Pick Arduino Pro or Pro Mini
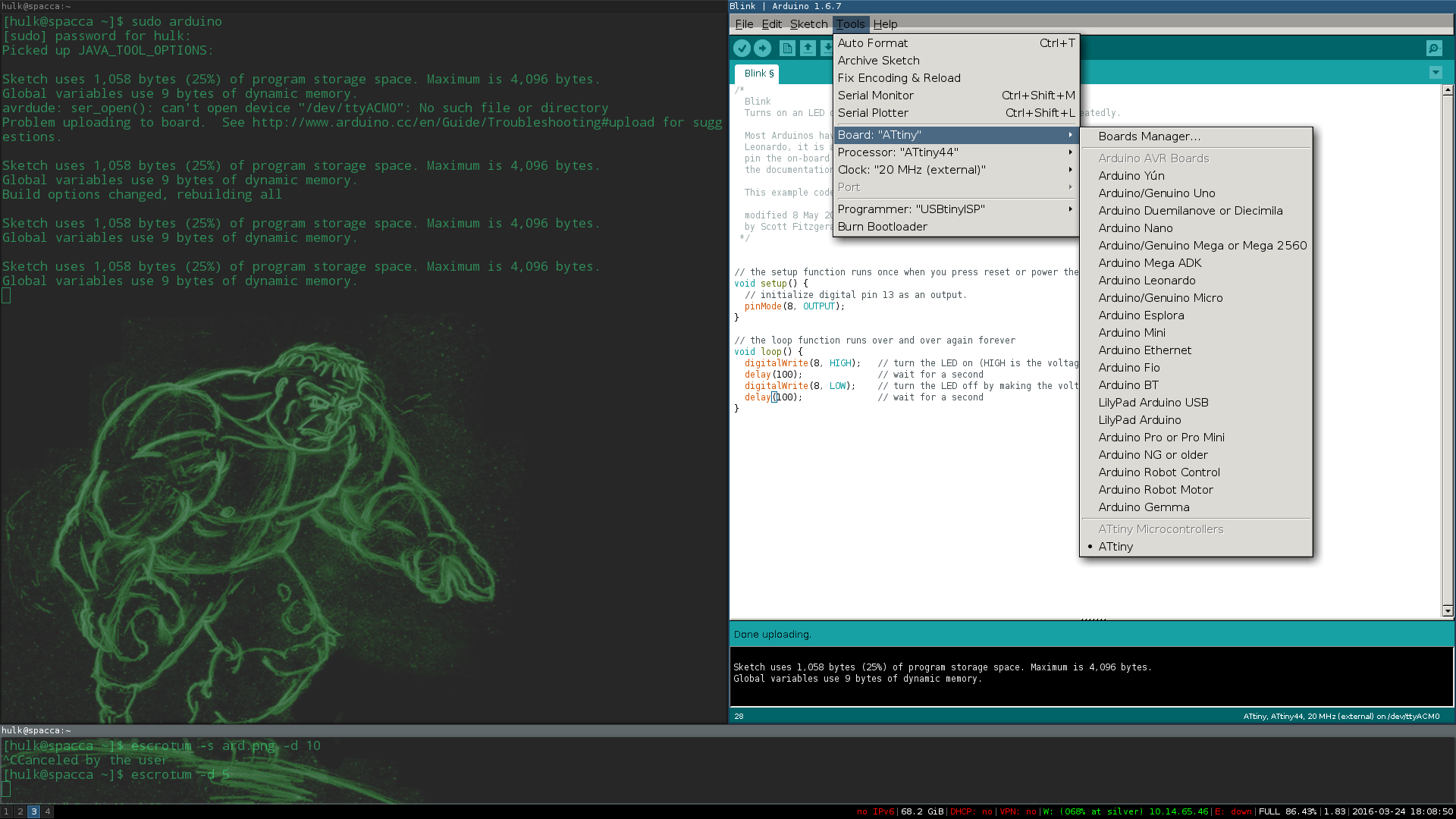The width and height of the screenshot is (1456, 819). (x=1196, y=438)
